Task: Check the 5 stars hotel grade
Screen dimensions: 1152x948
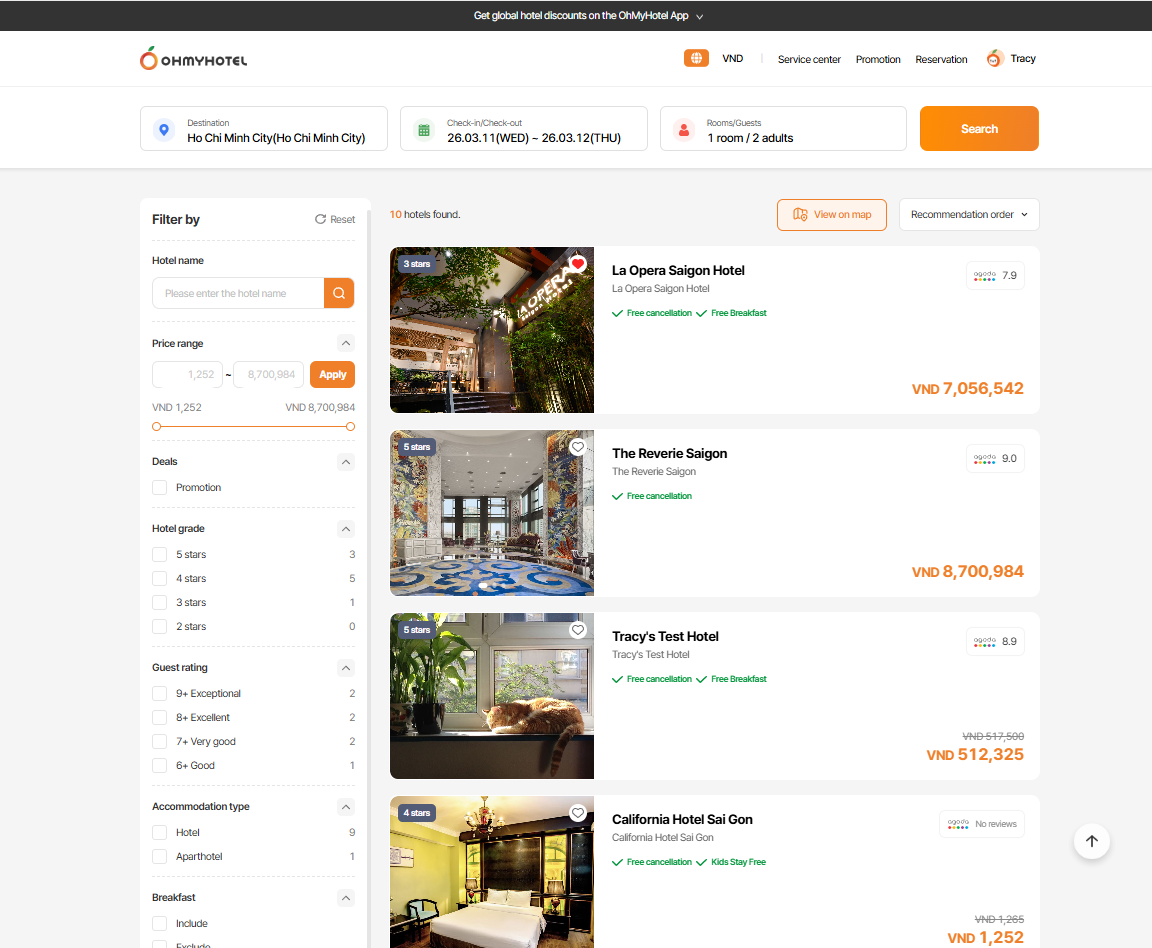Action: (159, 555)
